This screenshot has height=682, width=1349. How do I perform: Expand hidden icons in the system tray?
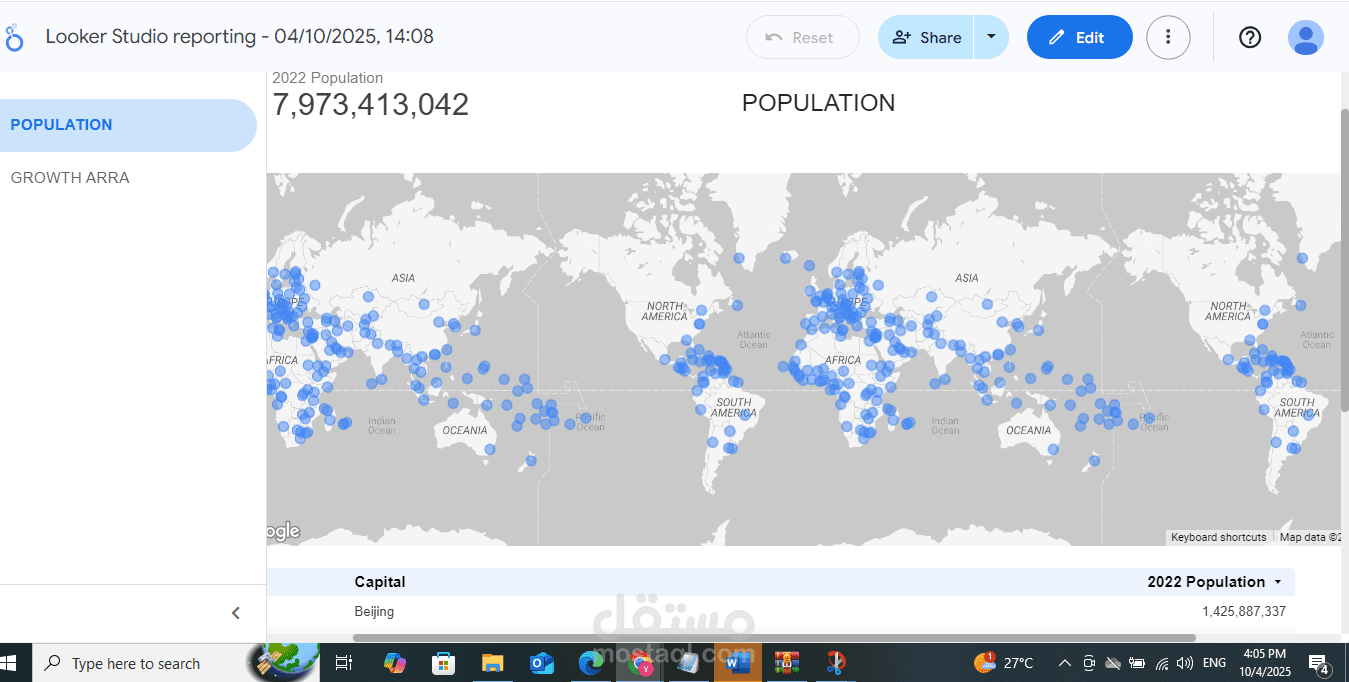(1064, 662)
